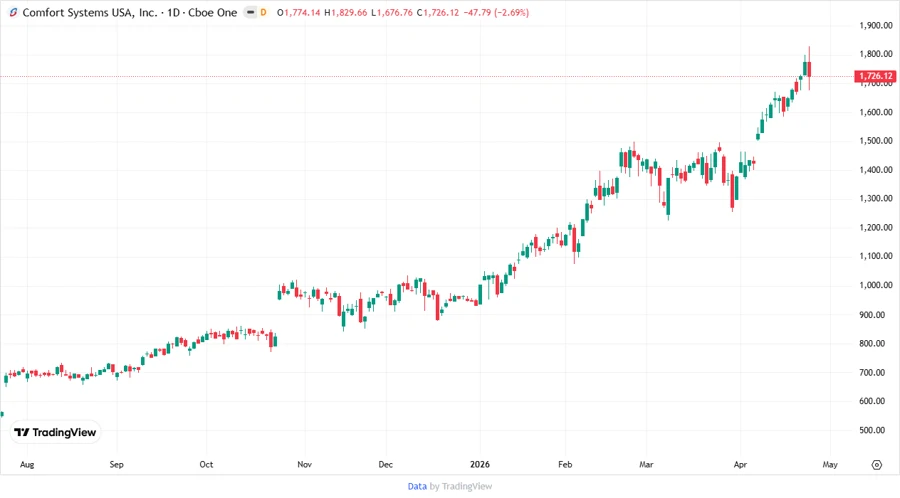Click the open value O1,774.14

tap(298, 12)
